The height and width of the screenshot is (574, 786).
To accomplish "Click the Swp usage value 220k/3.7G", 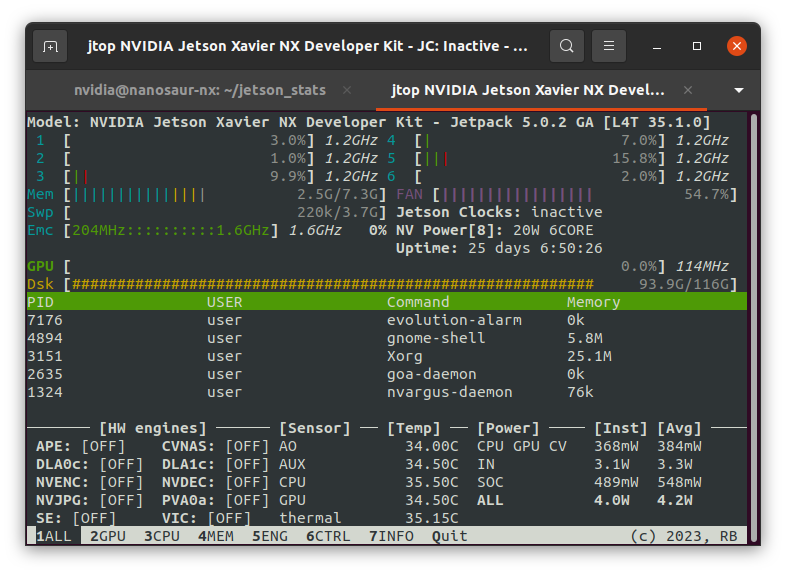I will pyautogui.click(x=337, y=213).
